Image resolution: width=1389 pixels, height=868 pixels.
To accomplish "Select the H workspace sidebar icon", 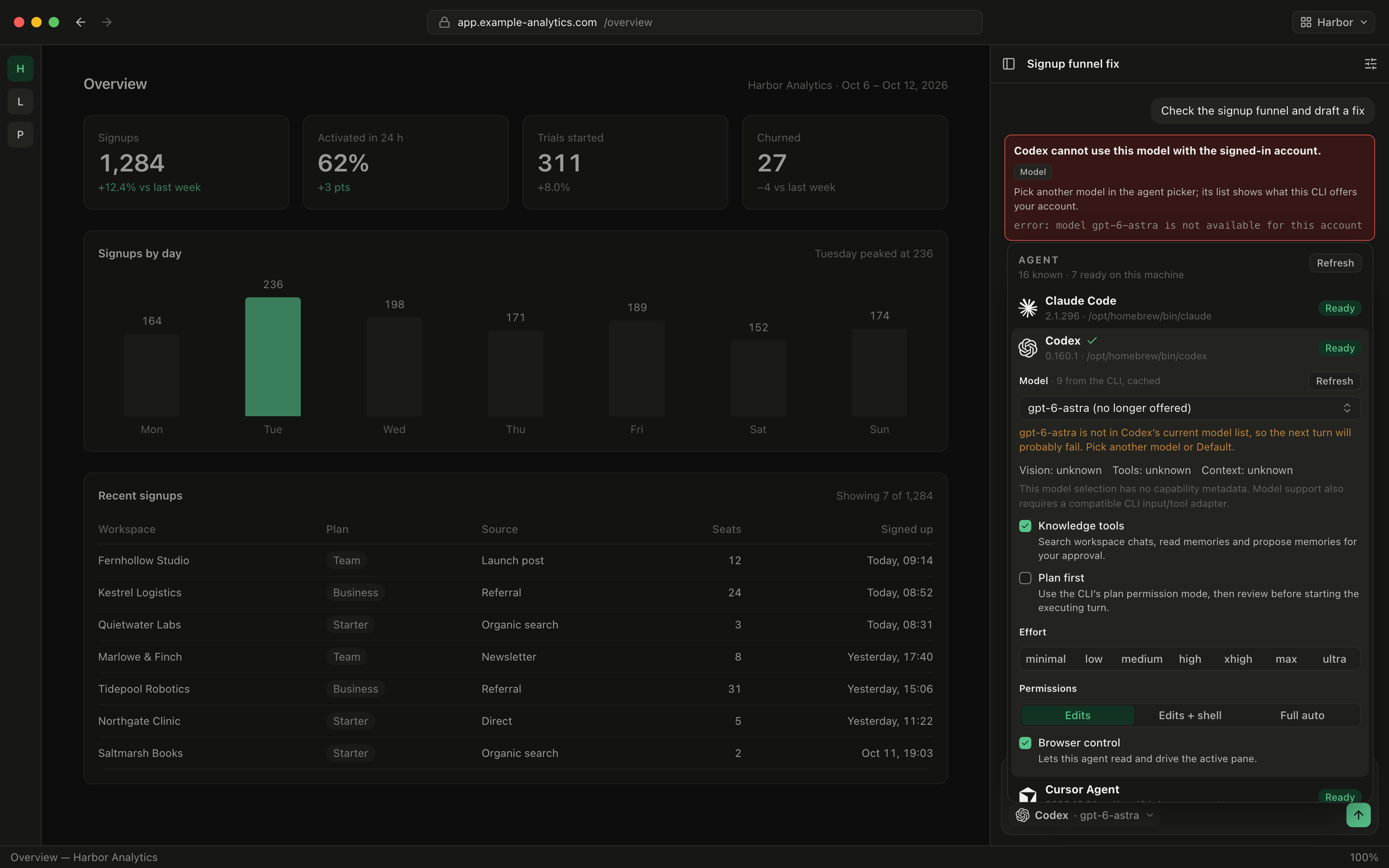I will point(20,69).
